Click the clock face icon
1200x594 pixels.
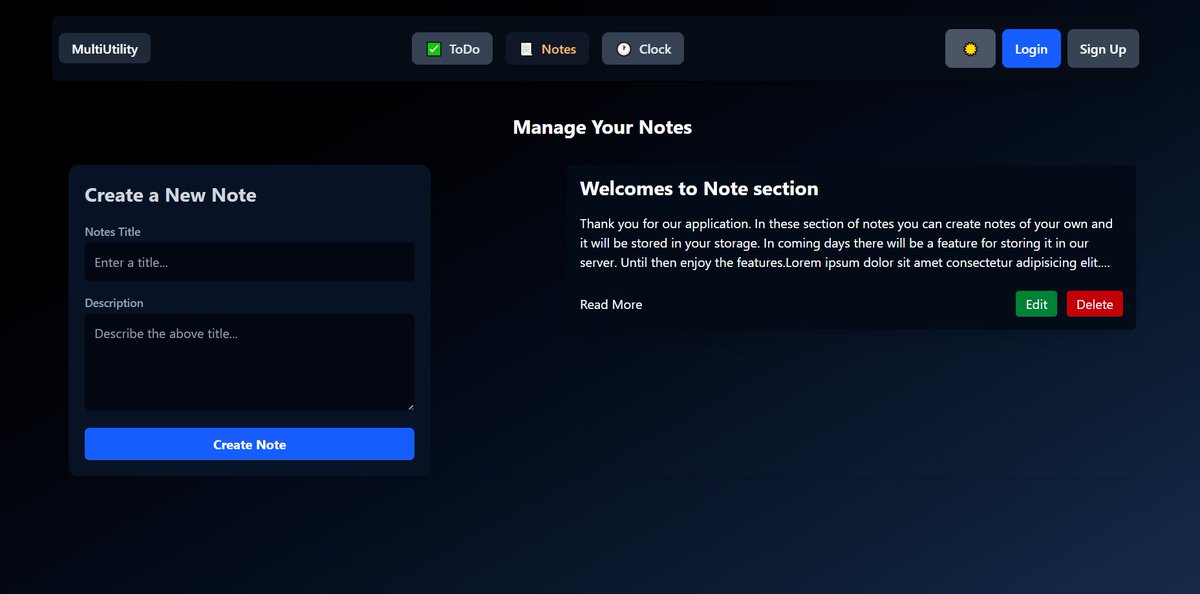click(624, 49)
